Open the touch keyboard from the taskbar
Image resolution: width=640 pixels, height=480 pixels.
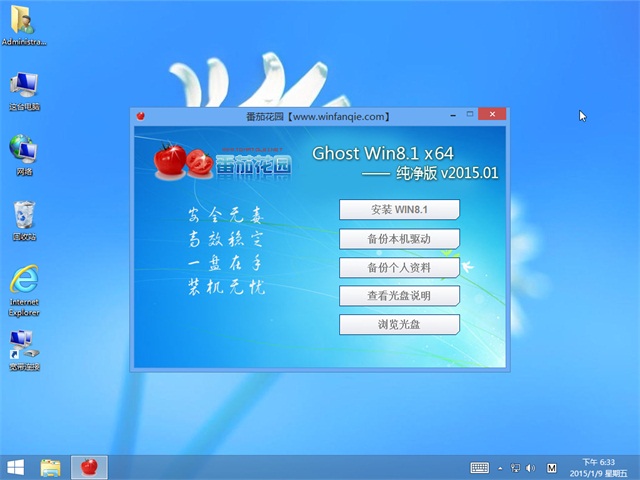[x=480, y=467]
